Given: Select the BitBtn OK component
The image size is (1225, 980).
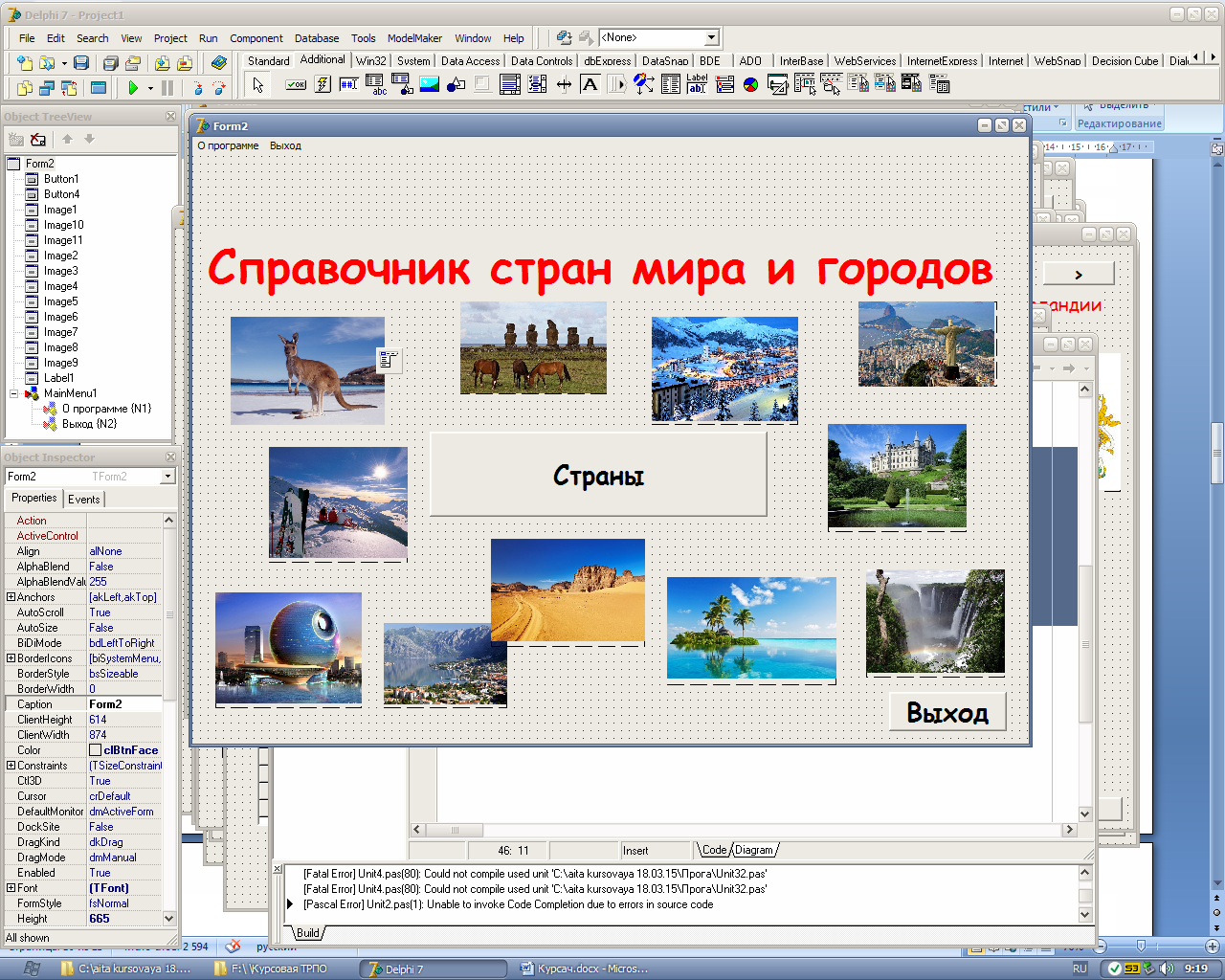Looking at the screenshot, I should pyautogui.click(x=296, y=84).
